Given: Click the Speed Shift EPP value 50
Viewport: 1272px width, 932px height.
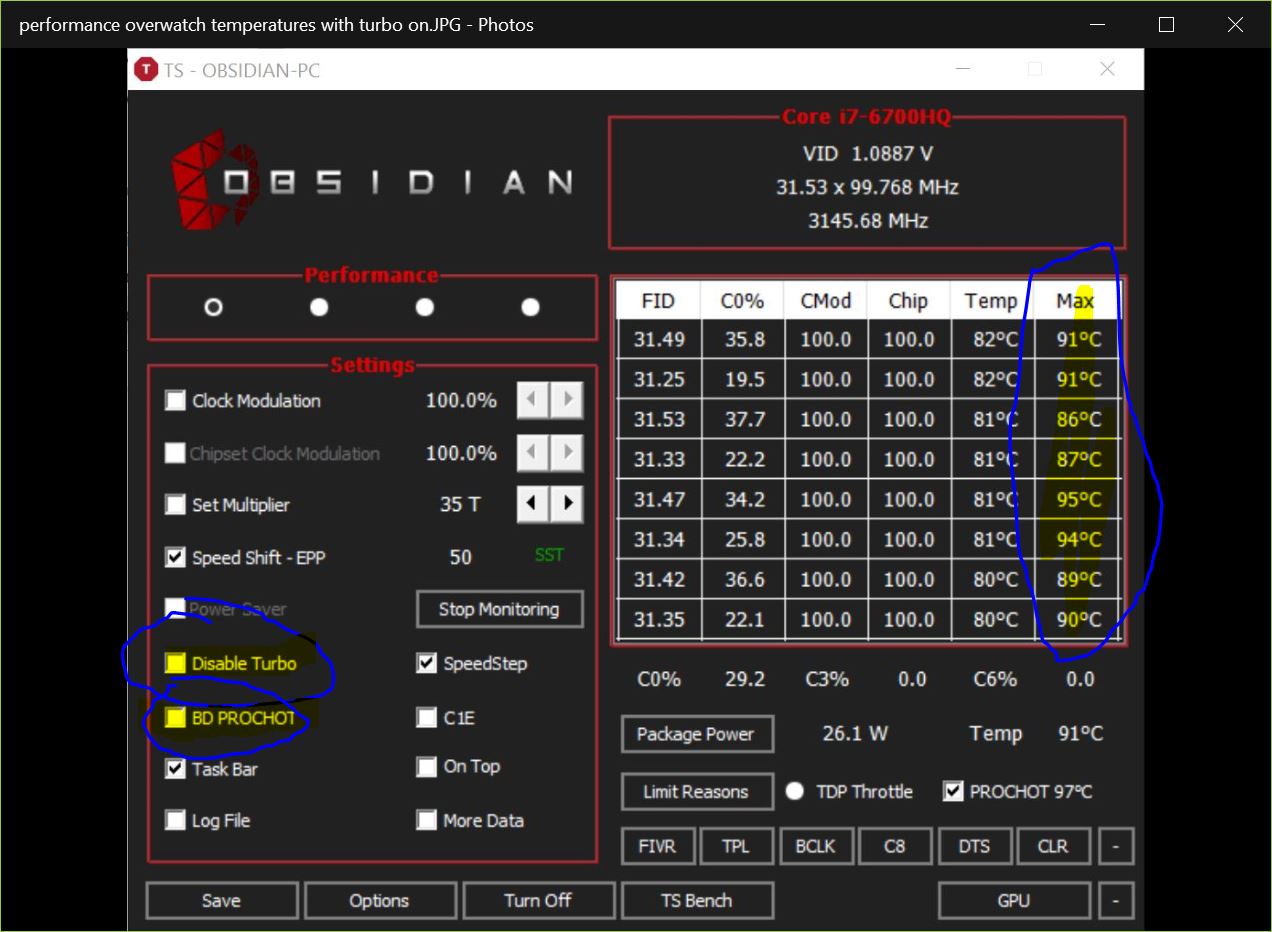Looking at the screenshot, I should (460, 557).
